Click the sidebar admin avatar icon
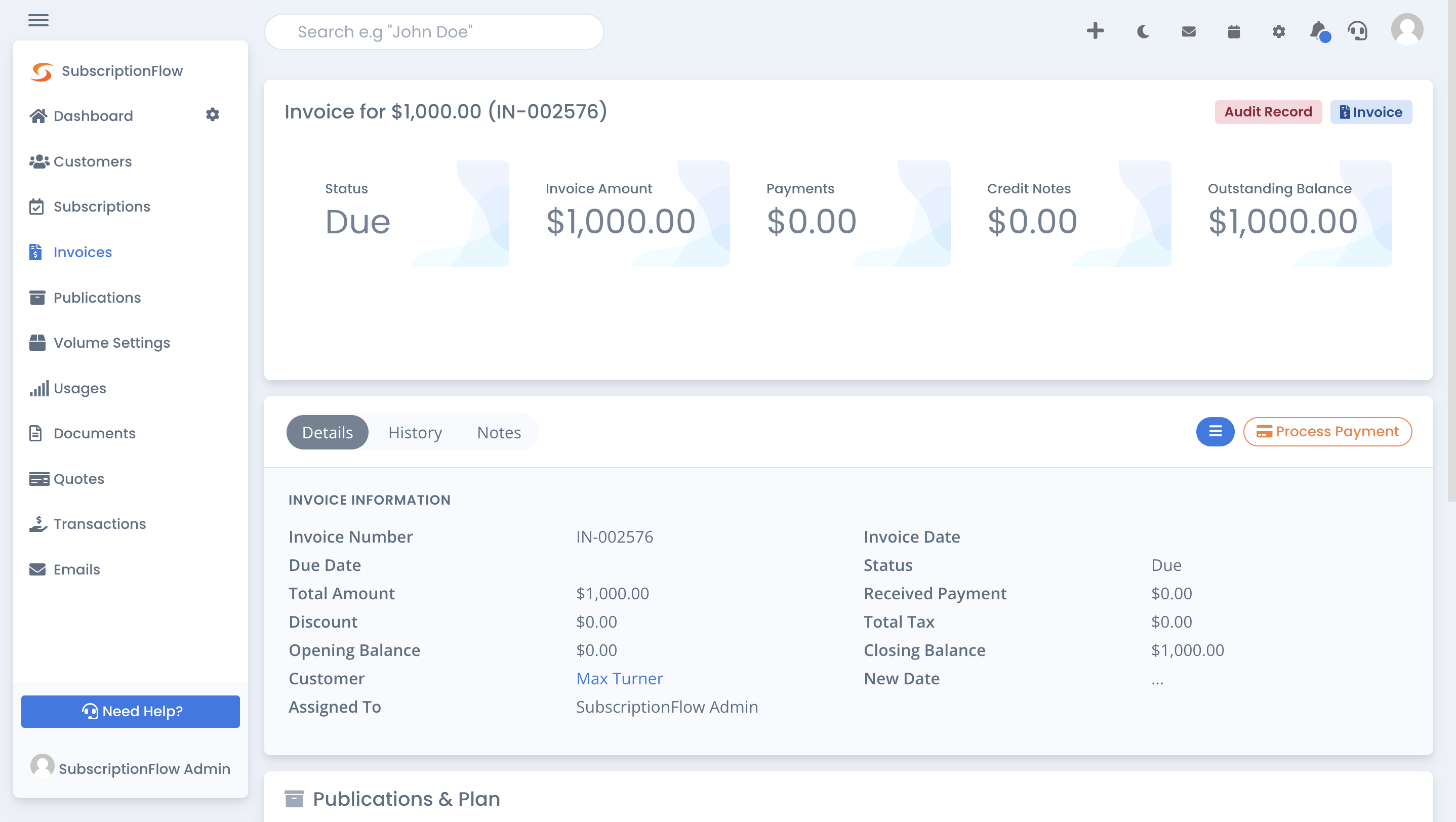Viewport: 1456px width, 822px height. 43,765
